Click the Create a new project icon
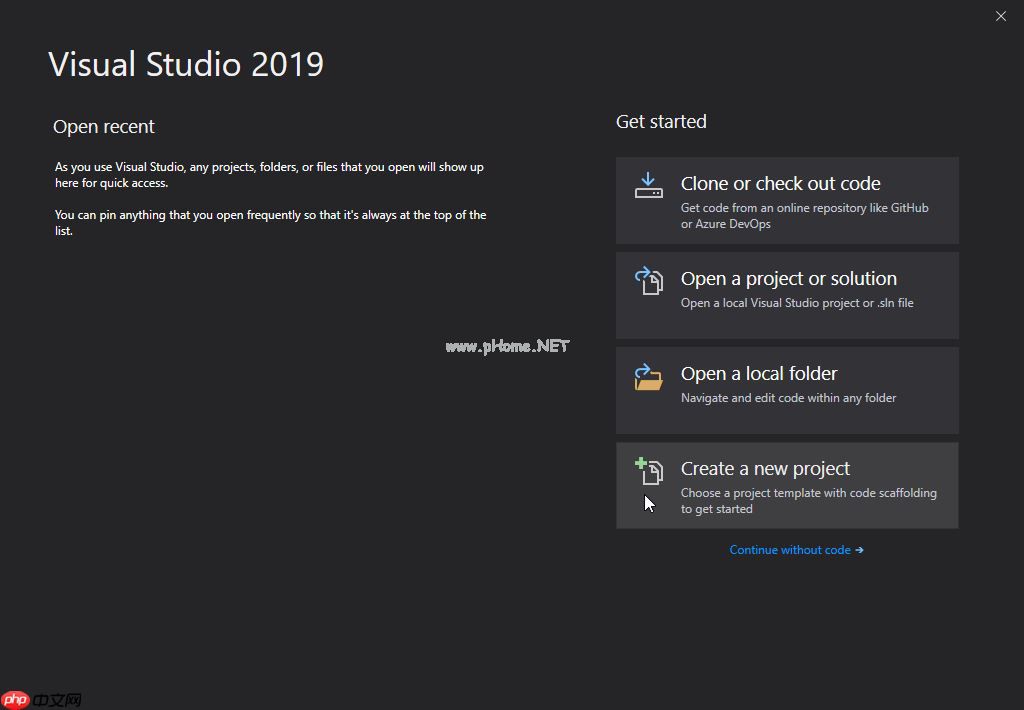This screenshot has width=1024, height=710. (649, 471)
